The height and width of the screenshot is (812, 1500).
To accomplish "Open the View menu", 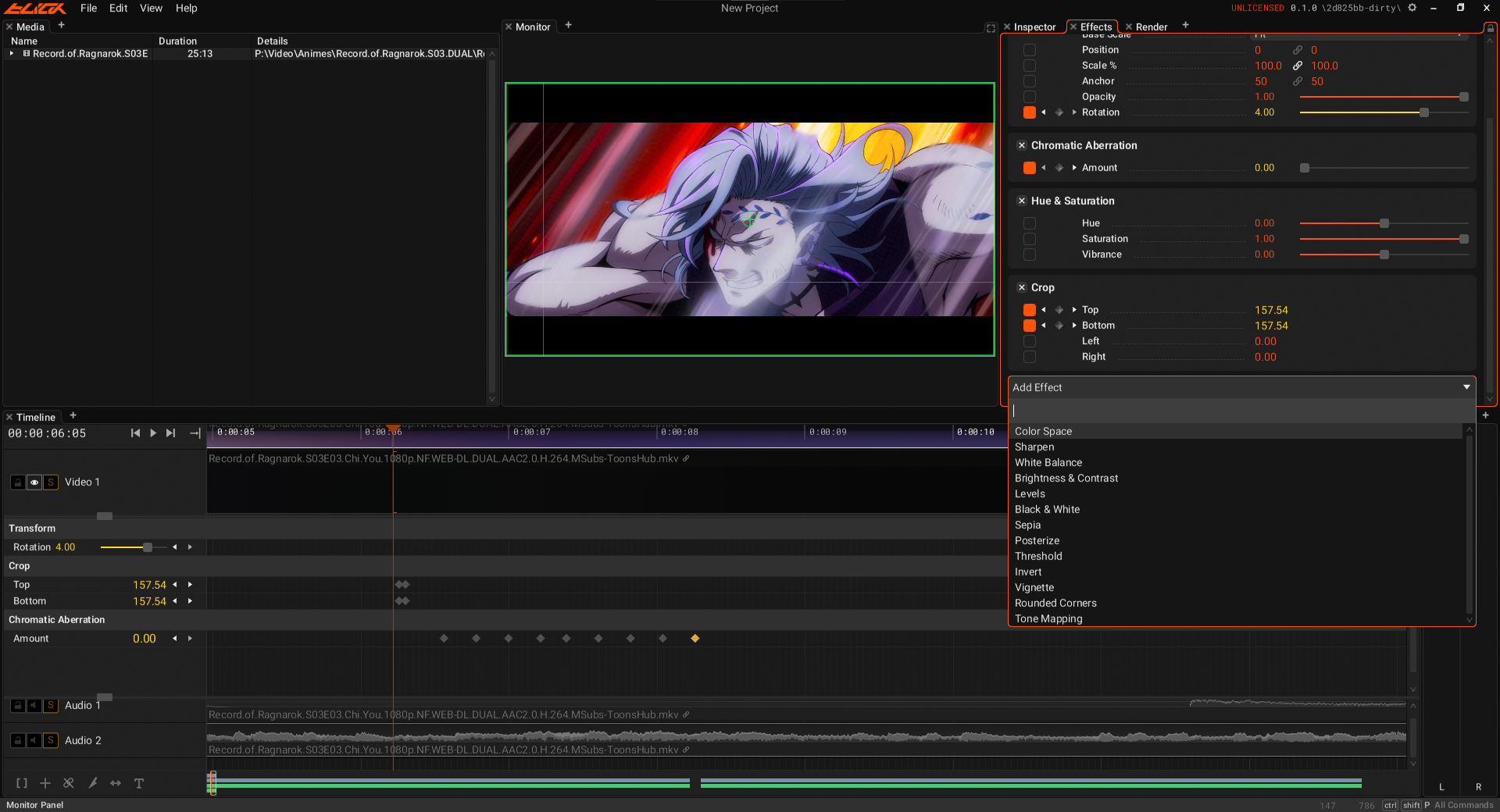I will coord(151,8).
